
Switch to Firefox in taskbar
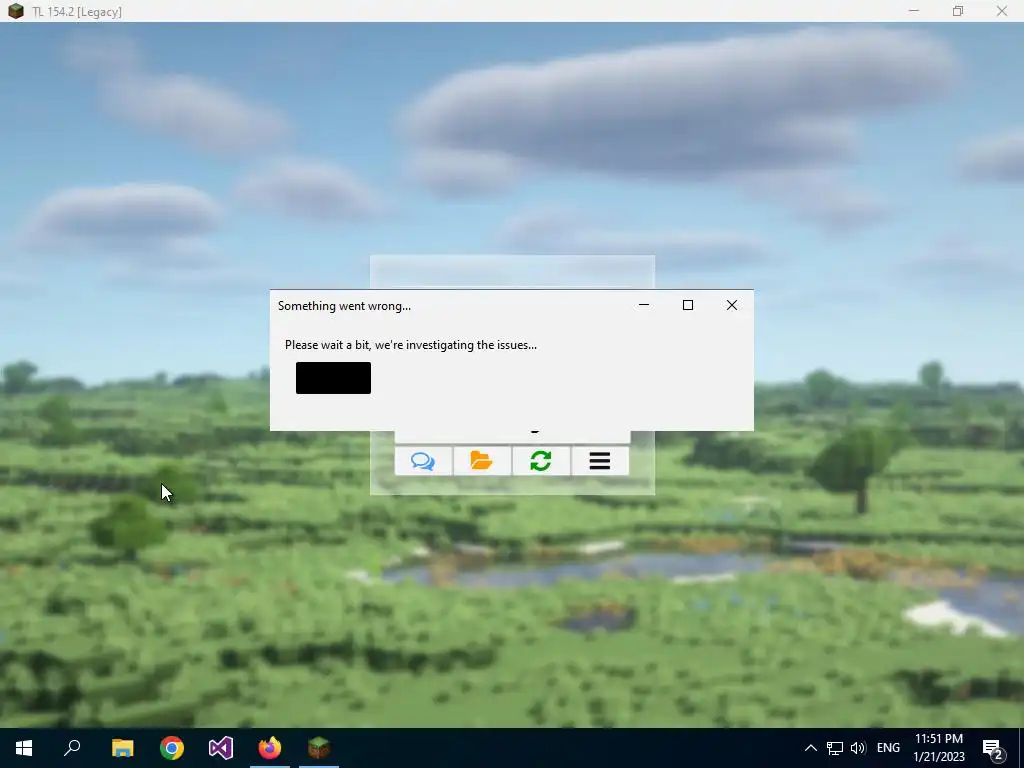[x=270, y=748]
